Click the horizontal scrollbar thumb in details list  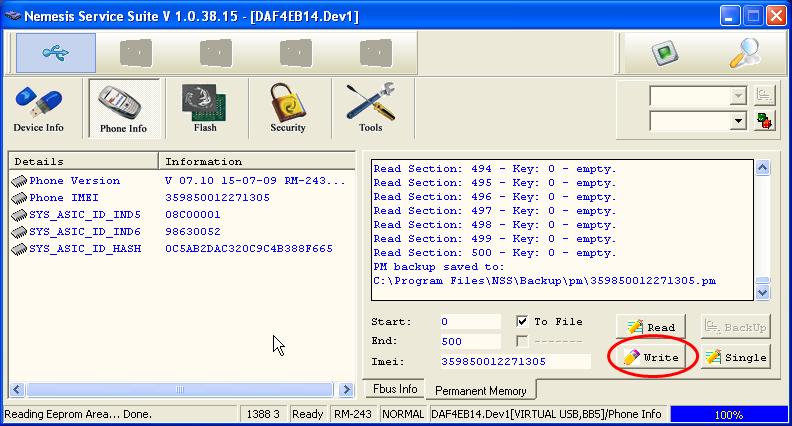(180, 390)
